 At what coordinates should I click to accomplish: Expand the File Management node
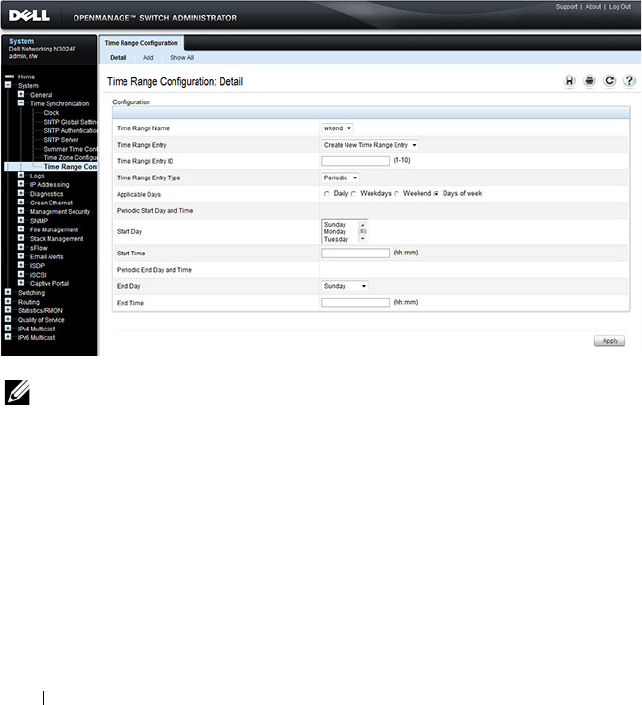(x=21, y=229)
